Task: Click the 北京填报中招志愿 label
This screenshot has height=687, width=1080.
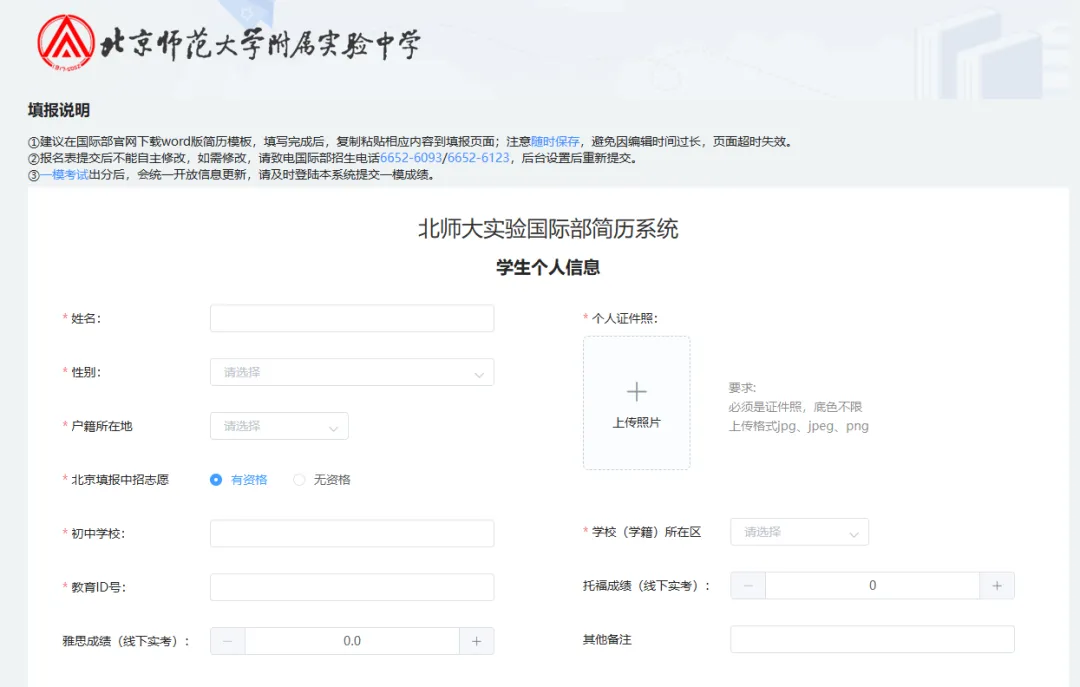Action: (x=120, y=480)
